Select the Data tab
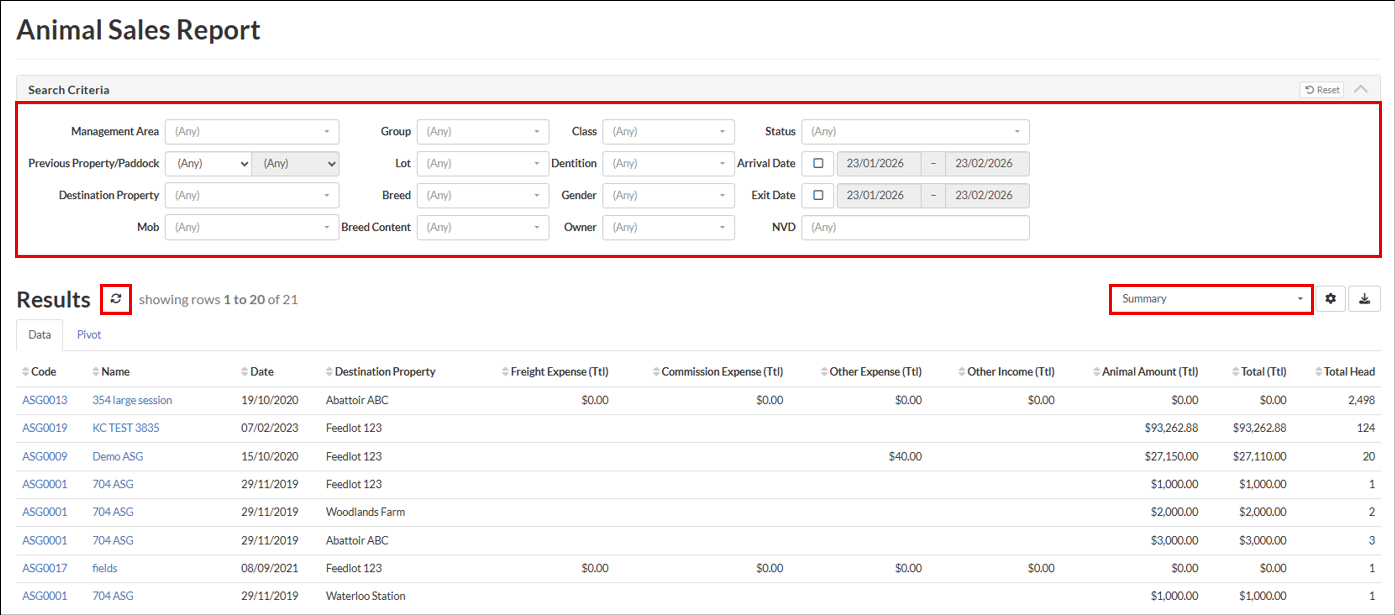The height and width of the screenshot is (615, 1395). (x=40, y=335)
